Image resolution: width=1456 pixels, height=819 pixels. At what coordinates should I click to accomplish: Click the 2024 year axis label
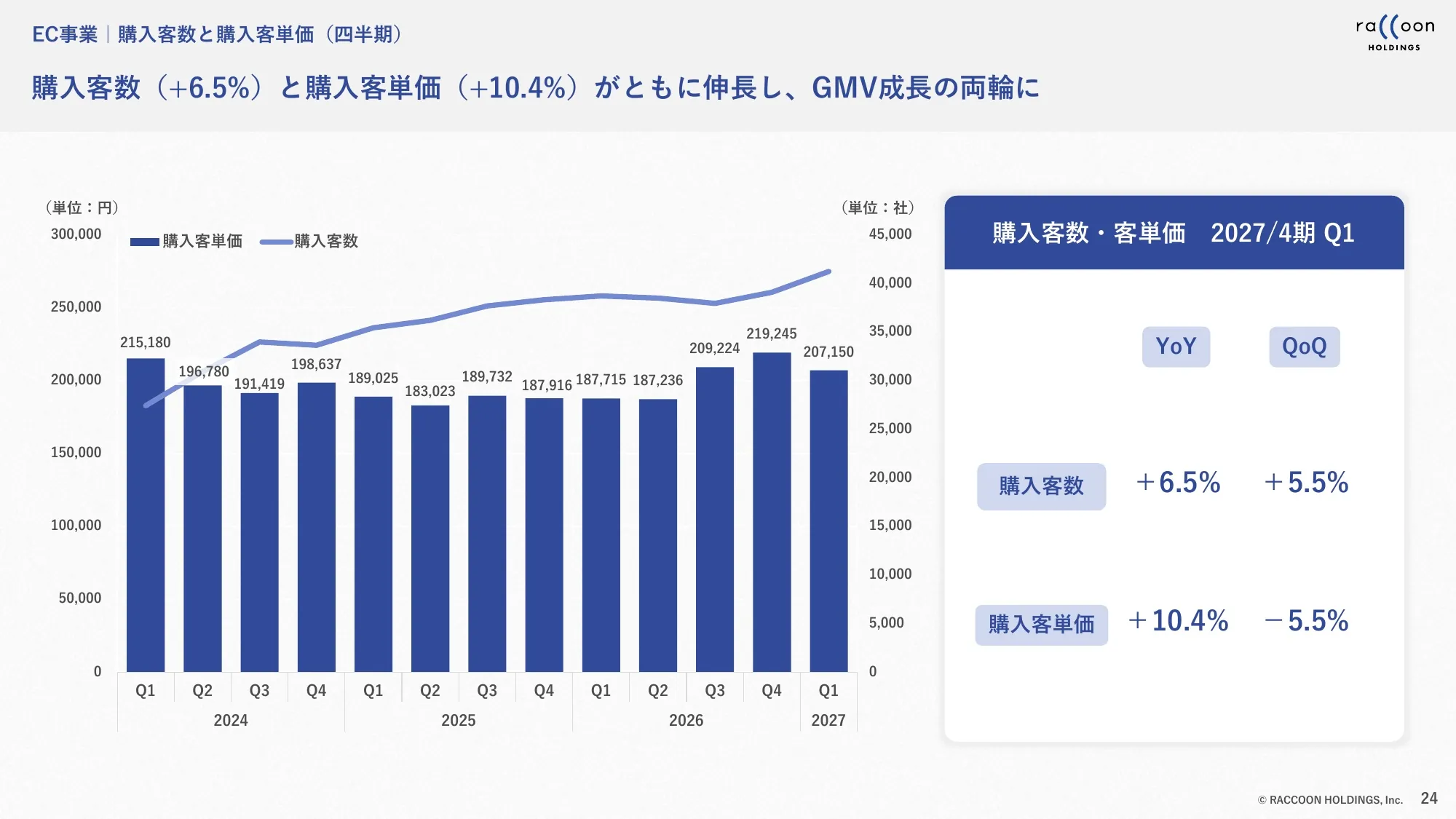click(231, 720)
